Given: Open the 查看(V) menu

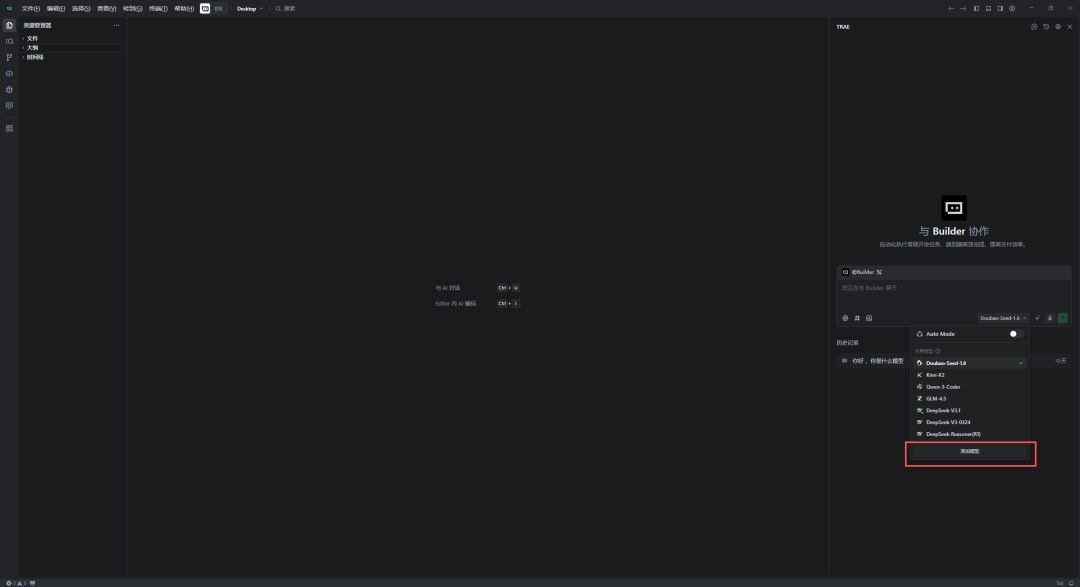Looking at the screenshot, I should (107, 8).
